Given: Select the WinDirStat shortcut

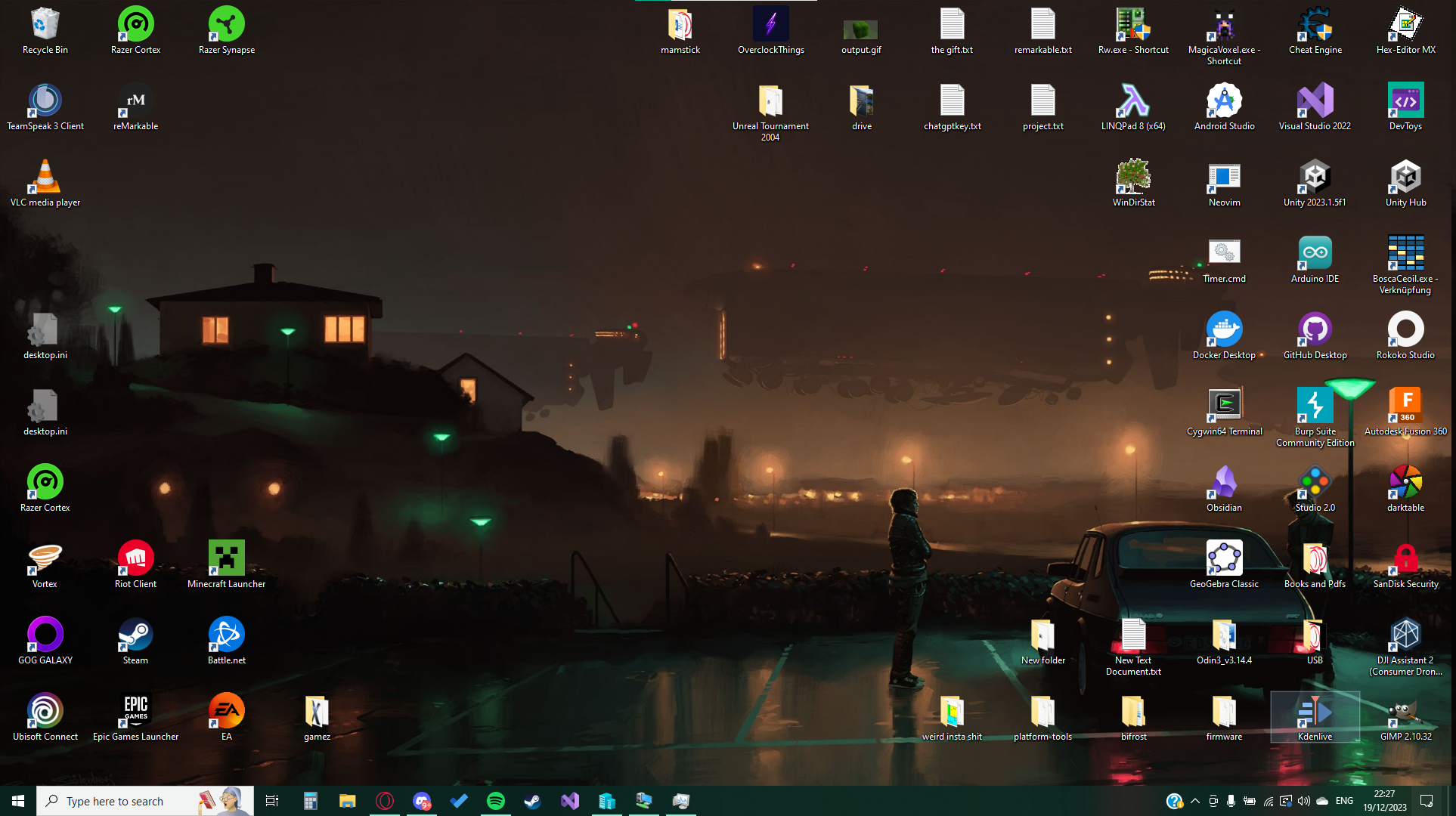Looking at the screenshot, I should pos(1133,183).
